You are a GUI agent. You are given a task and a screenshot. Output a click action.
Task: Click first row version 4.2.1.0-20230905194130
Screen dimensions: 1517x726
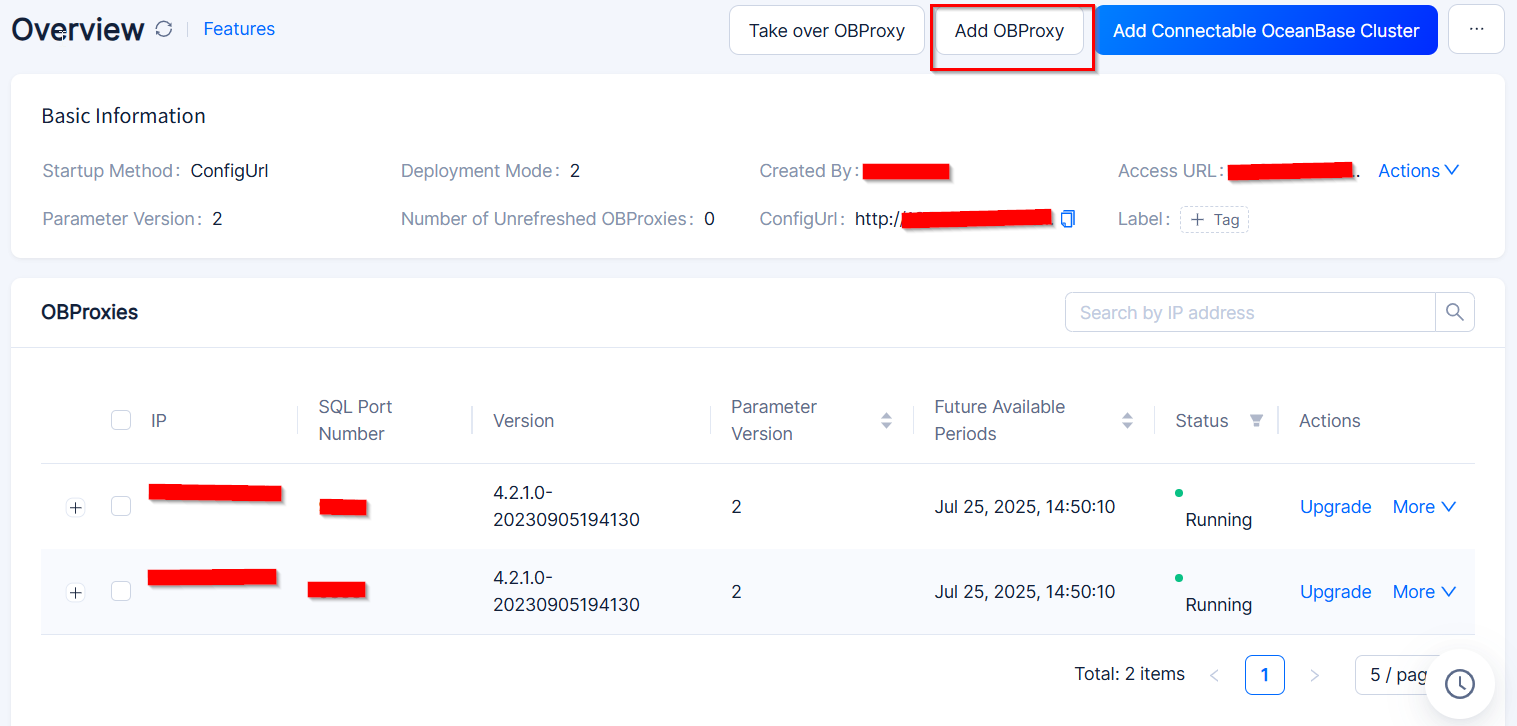tap(566, 506)
